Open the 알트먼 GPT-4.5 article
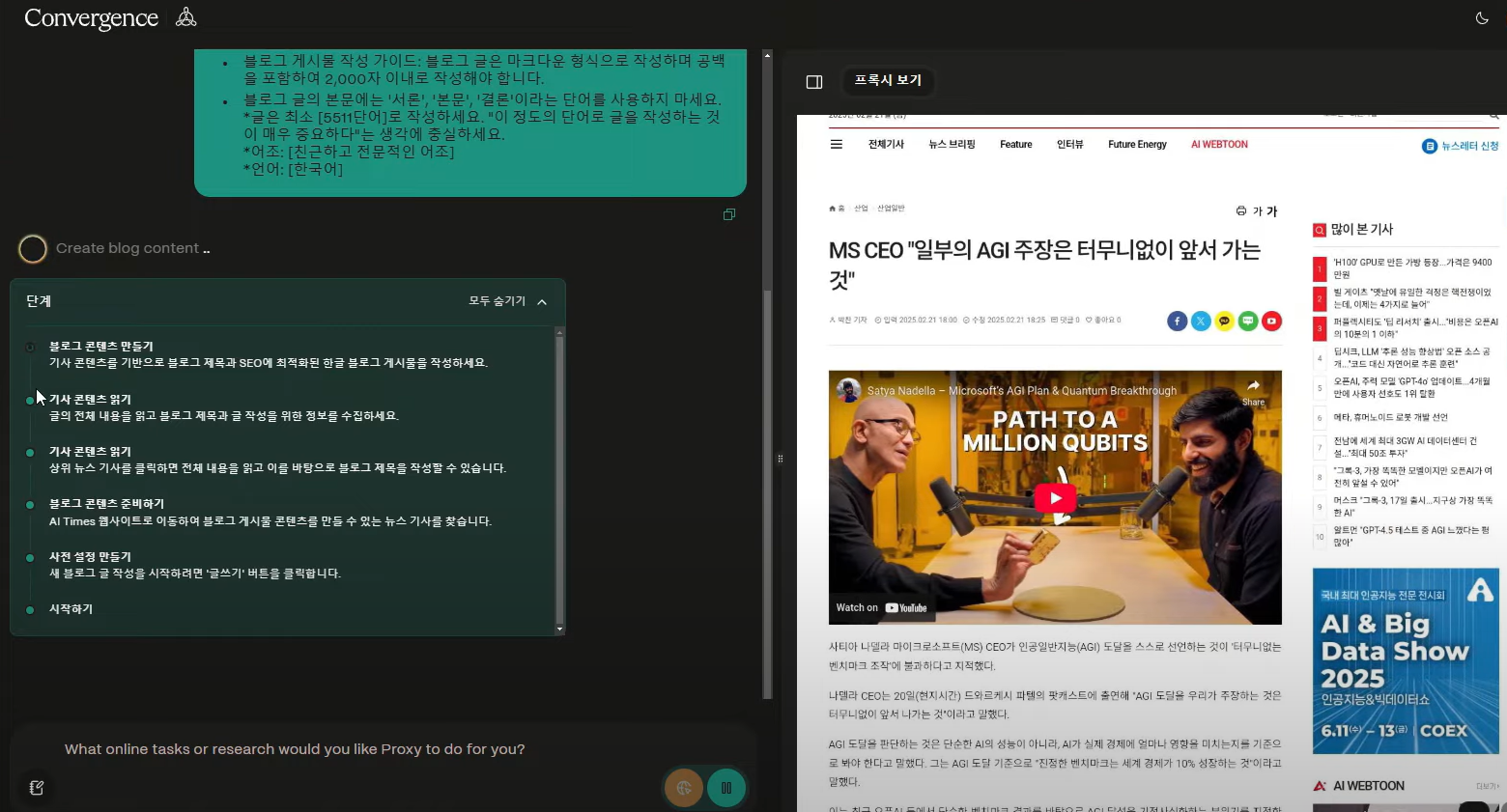The image size is (1507, 812). click(x=1411, y=536)
